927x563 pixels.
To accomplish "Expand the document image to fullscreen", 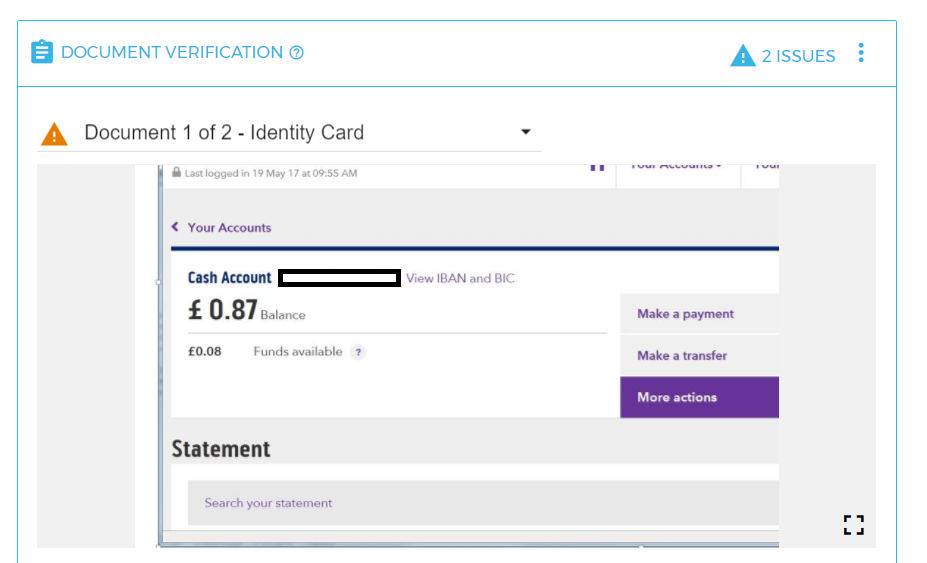I will pos(854,525).
